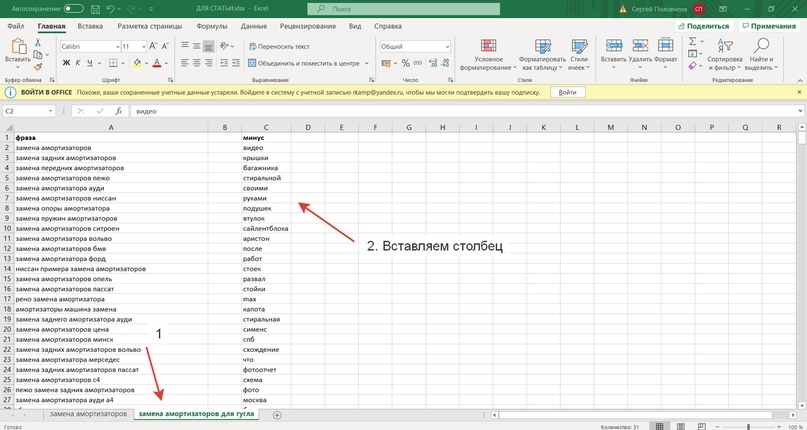This screenshot has height=430, width=807.
Task: Click the Примечания button
Action: click(769, 26)
